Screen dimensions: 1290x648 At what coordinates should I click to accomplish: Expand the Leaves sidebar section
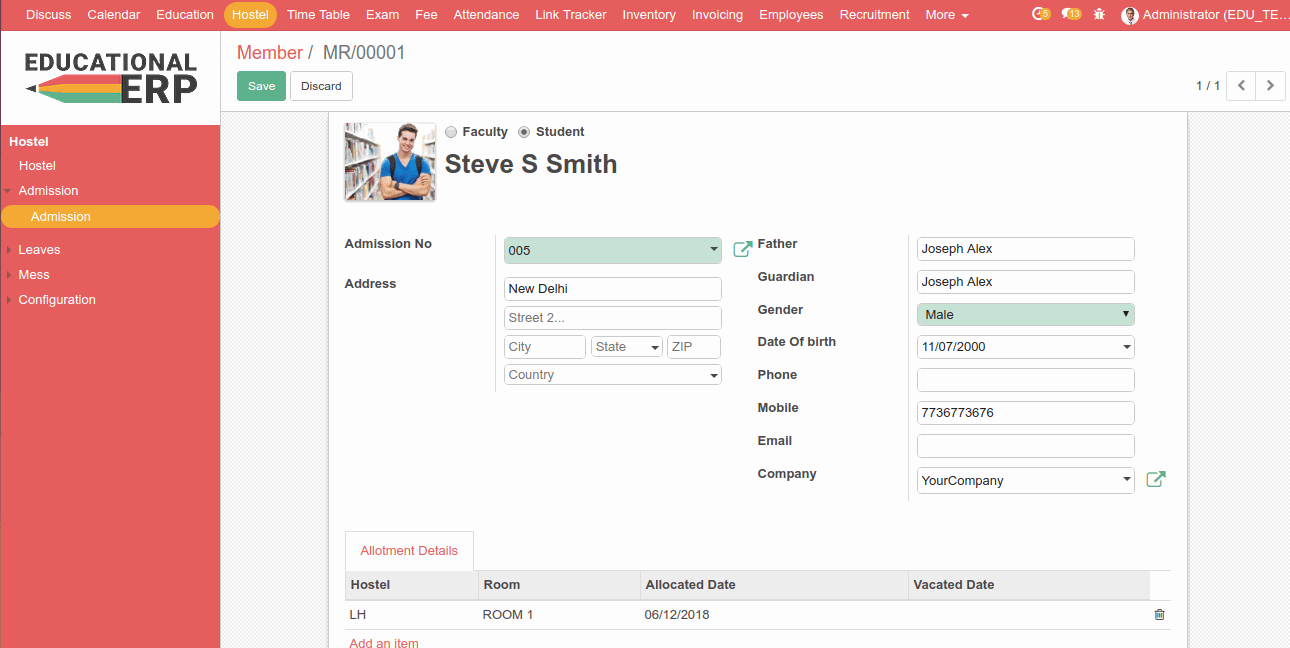39,250
